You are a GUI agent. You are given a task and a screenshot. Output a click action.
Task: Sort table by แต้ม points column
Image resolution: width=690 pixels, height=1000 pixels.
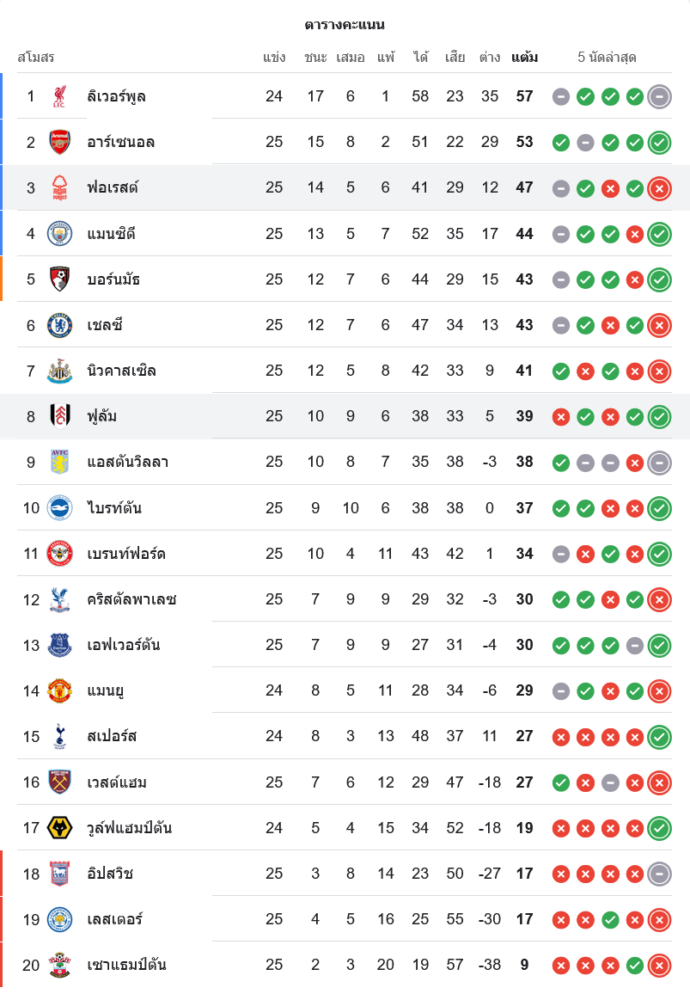pos(524,57)
